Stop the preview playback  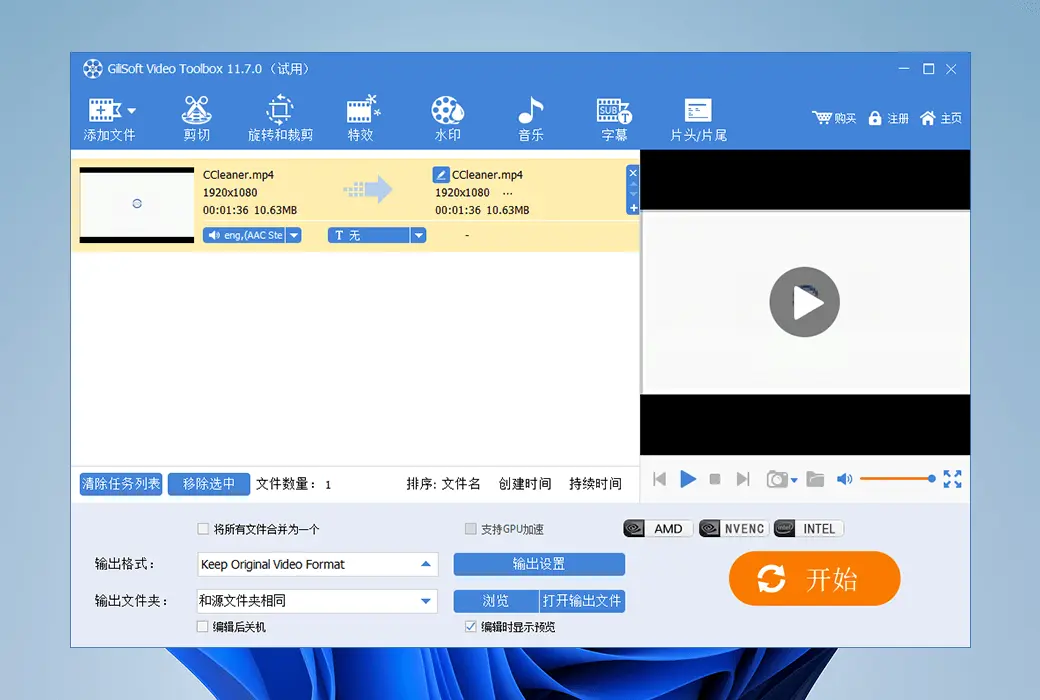(x=715, y=479)
